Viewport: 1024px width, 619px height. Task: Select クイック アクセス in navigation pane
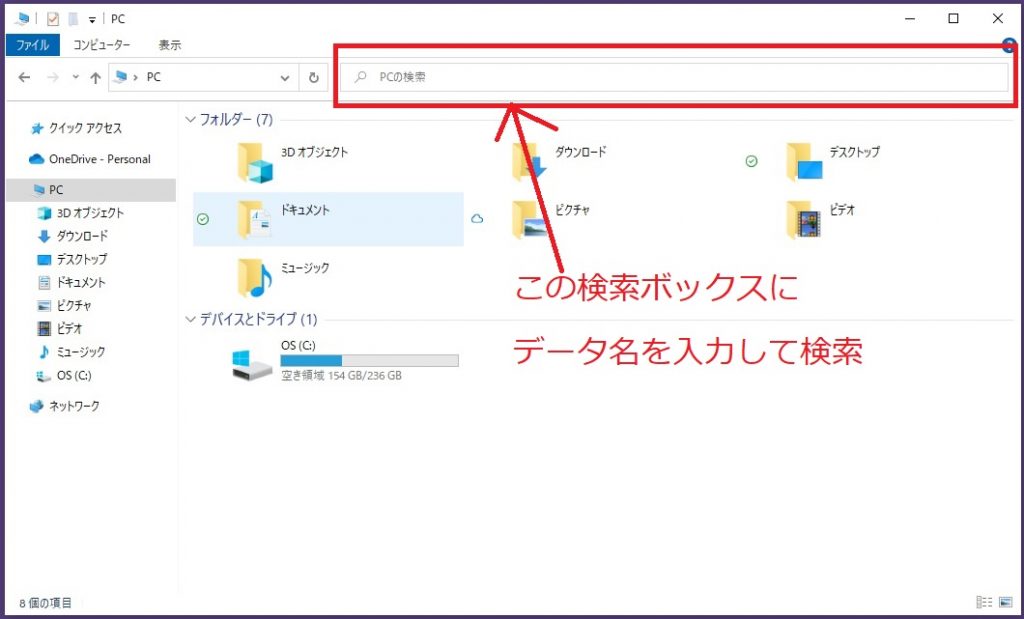coord(85,128)
